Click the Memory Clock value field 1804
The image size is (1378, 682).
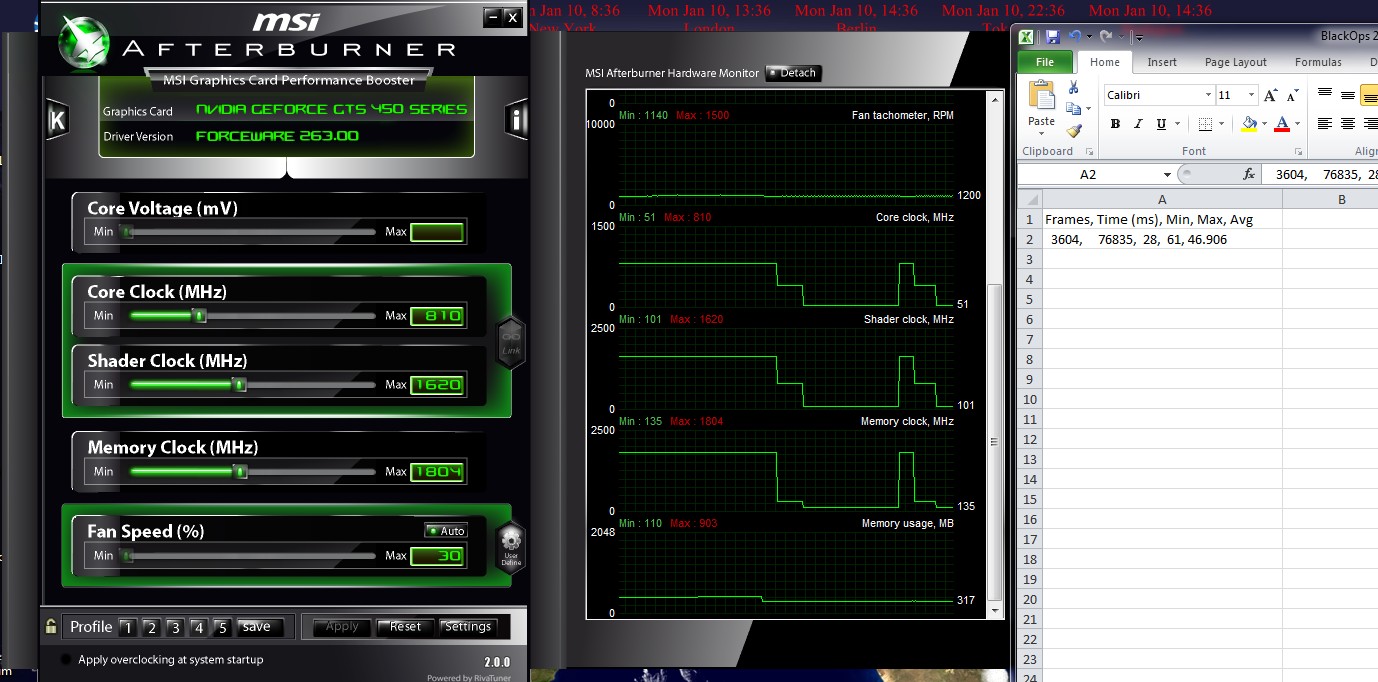click(437, 472)
